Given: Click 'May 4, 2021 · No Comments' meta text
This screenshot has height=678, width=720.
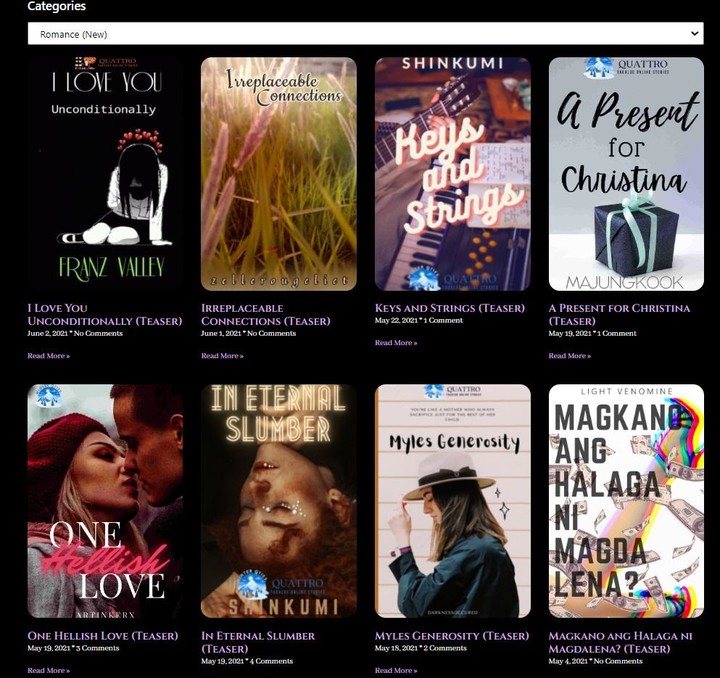Looking at the screenshot, I should (x=596, y=661).
